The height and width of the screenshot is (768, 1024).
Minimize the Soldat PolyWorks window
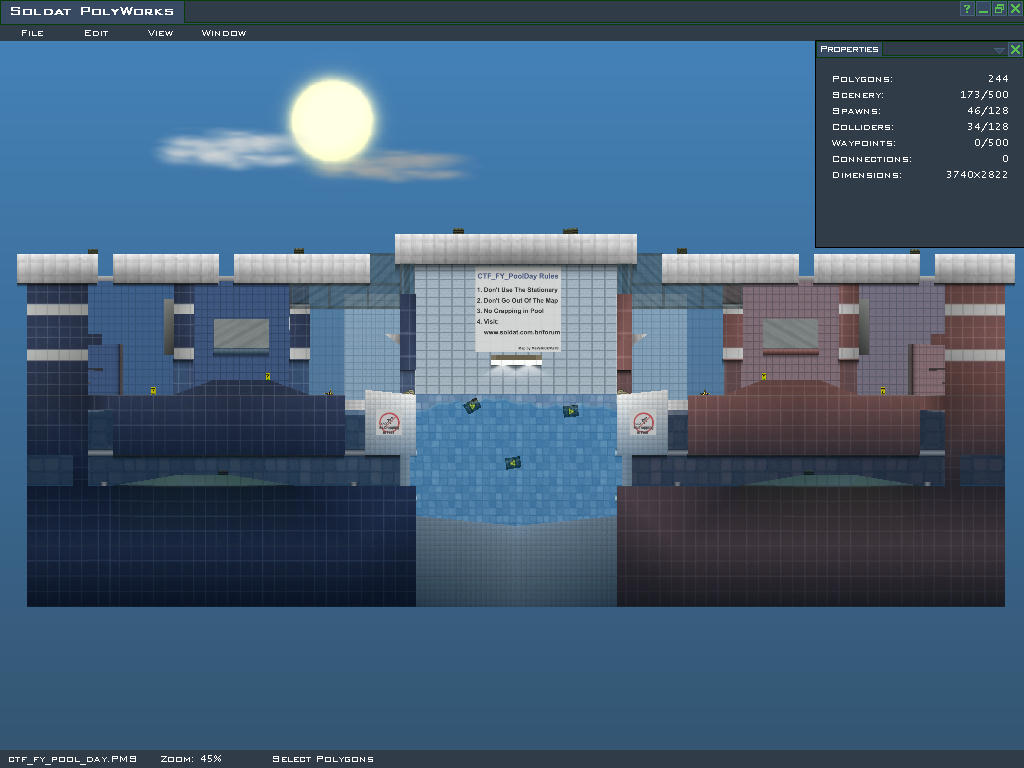pos(983,9)
